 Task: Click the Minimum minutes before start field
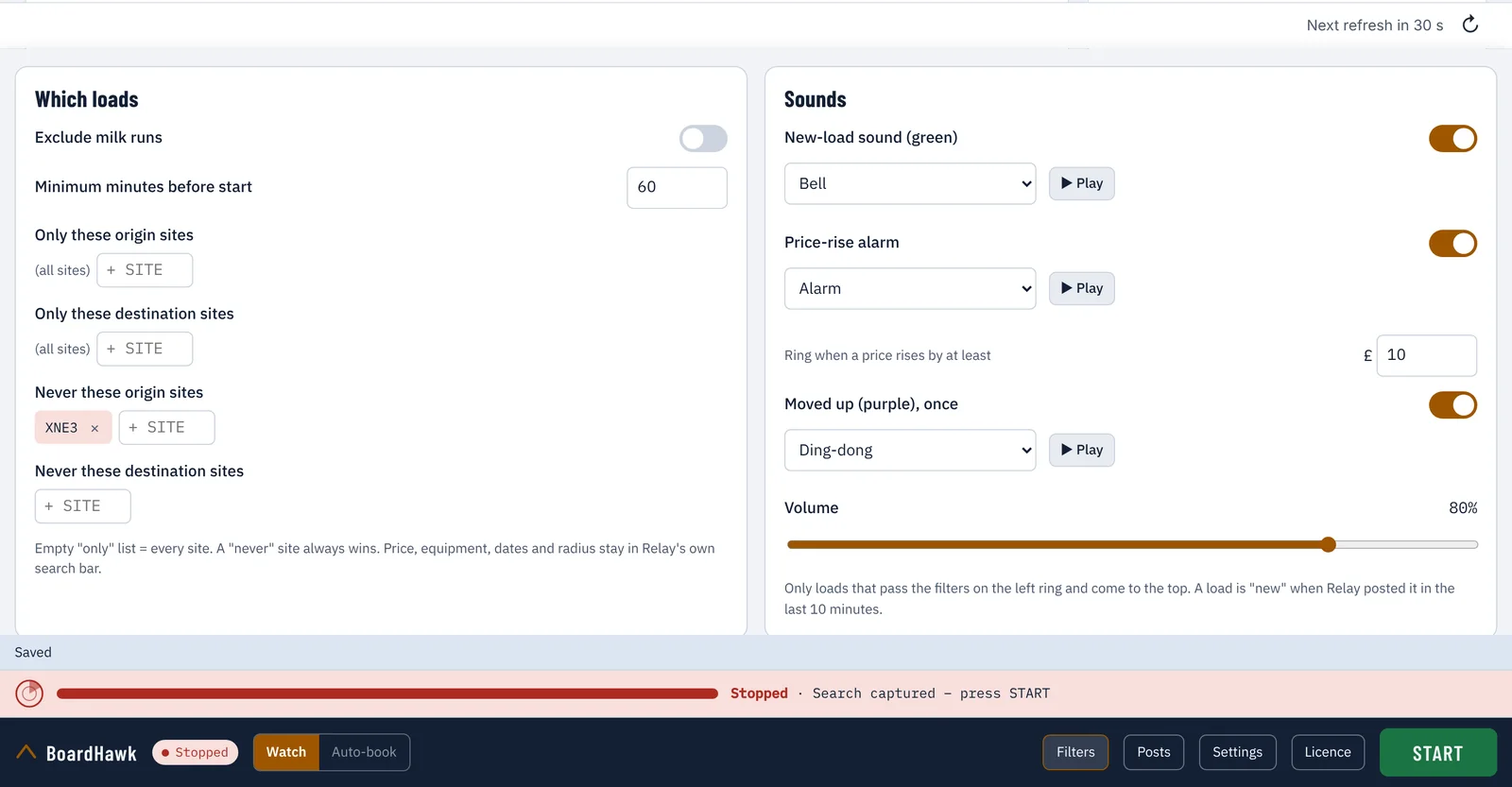(677, 187)
